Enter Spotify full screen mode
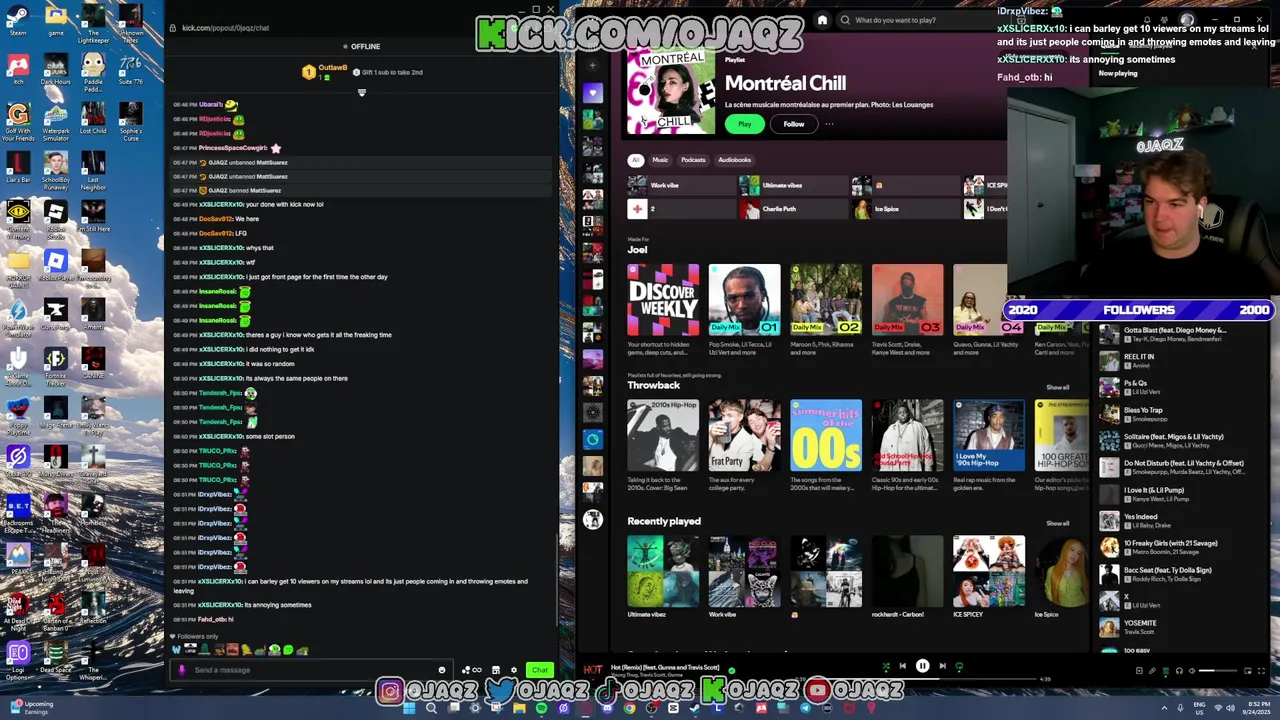The image size is (1280, 720). (x=1261, y=671)
